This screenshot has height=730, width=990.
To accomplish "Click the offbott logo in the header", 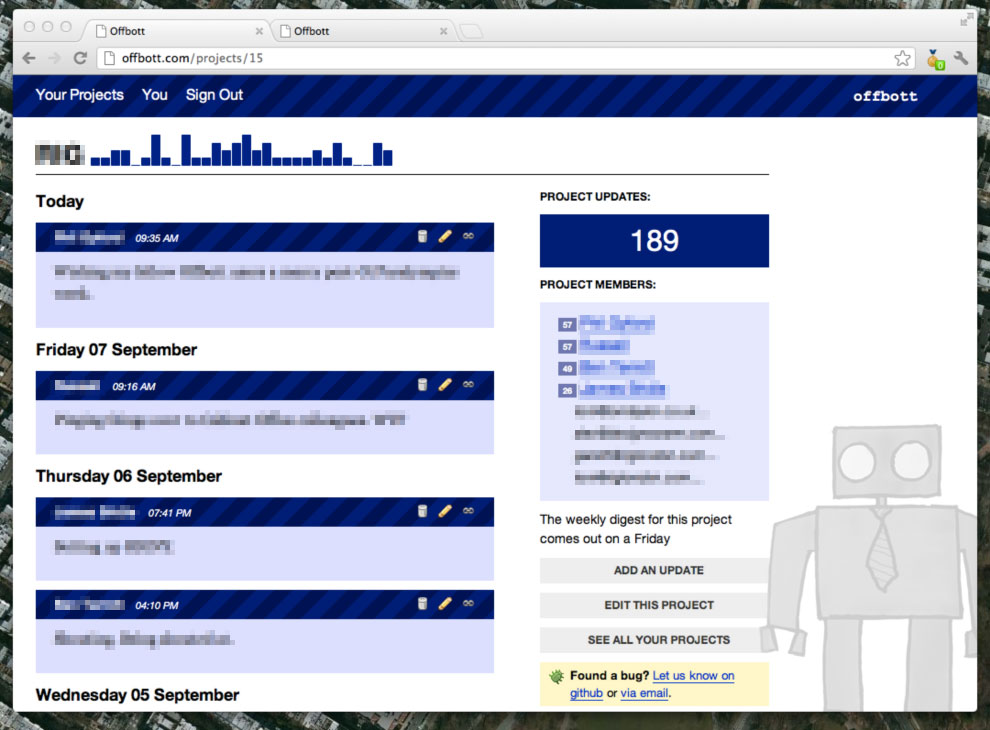I will point(885,96).
